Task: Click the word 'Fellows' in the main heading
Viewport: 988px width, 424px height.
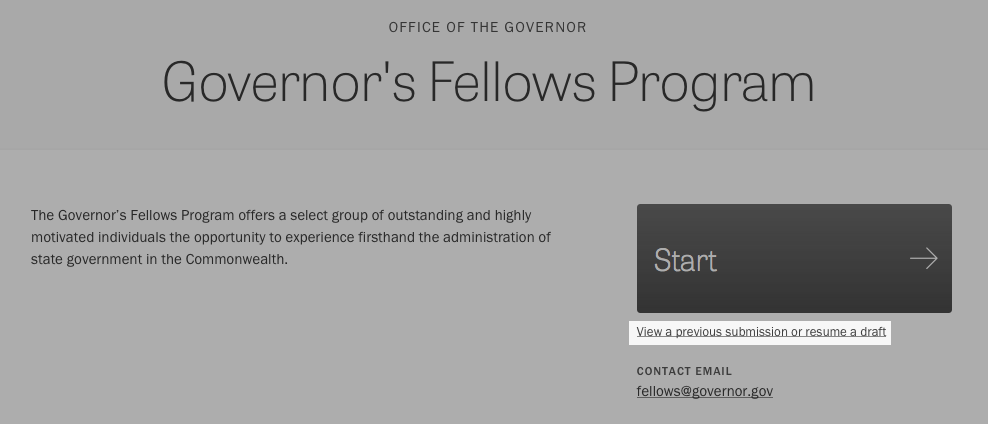Action: (512, 82)
